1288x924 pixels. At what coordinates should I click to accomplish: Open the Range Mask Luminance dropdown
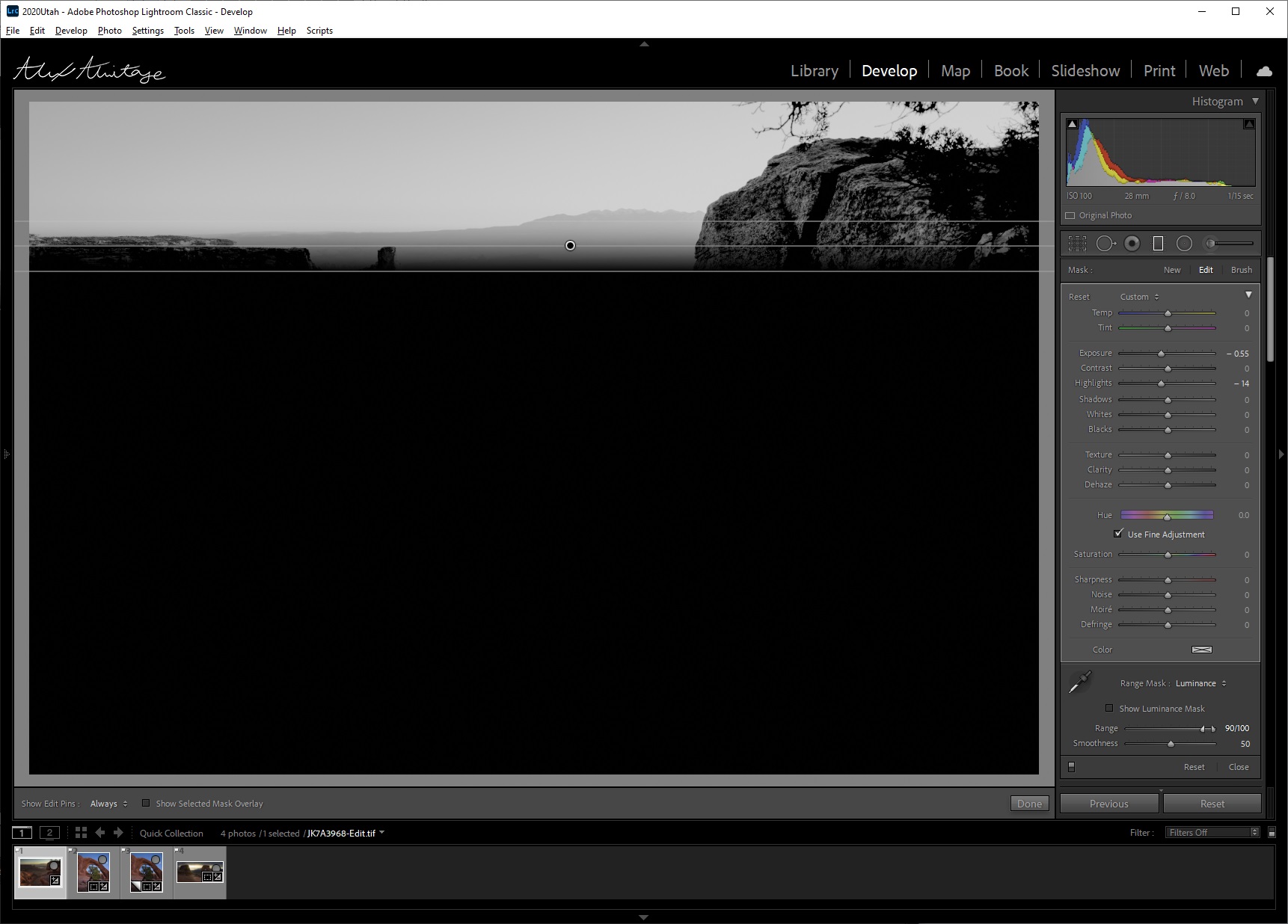pyautogui.click(x=1200, y=683)
